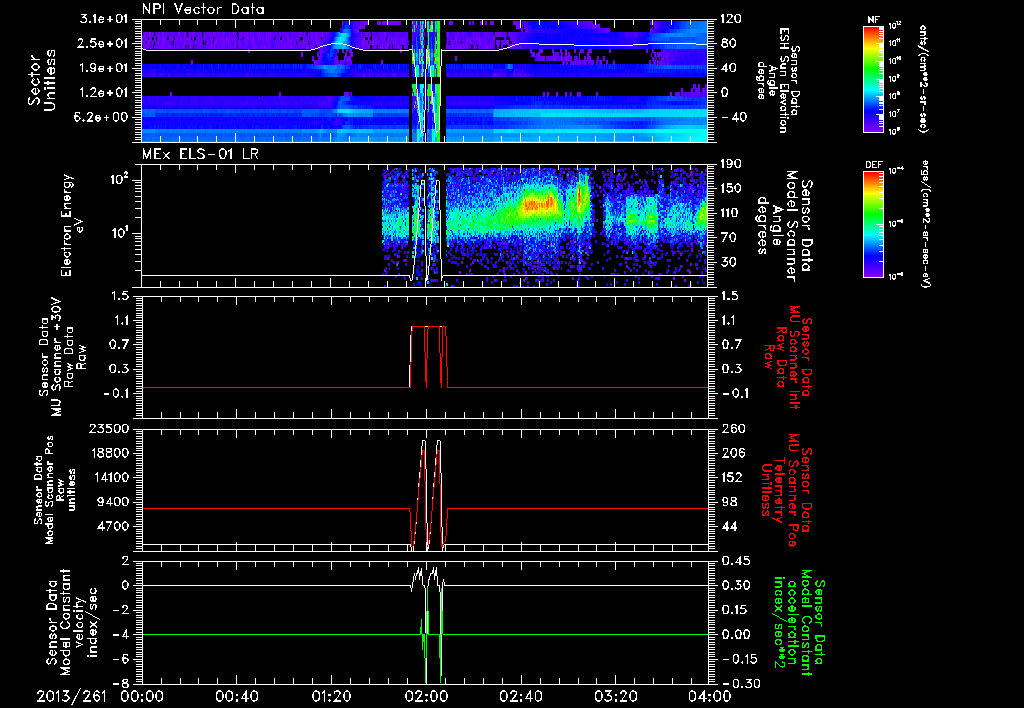Click the Model Scanner Pos plot panel
The height and width of the screenshot is (708, 1024).
click(x=424, y=490)
